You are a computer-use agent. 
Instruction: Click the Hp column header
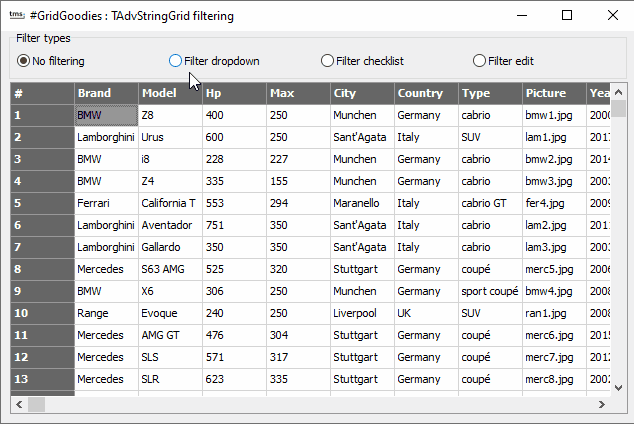235,93
